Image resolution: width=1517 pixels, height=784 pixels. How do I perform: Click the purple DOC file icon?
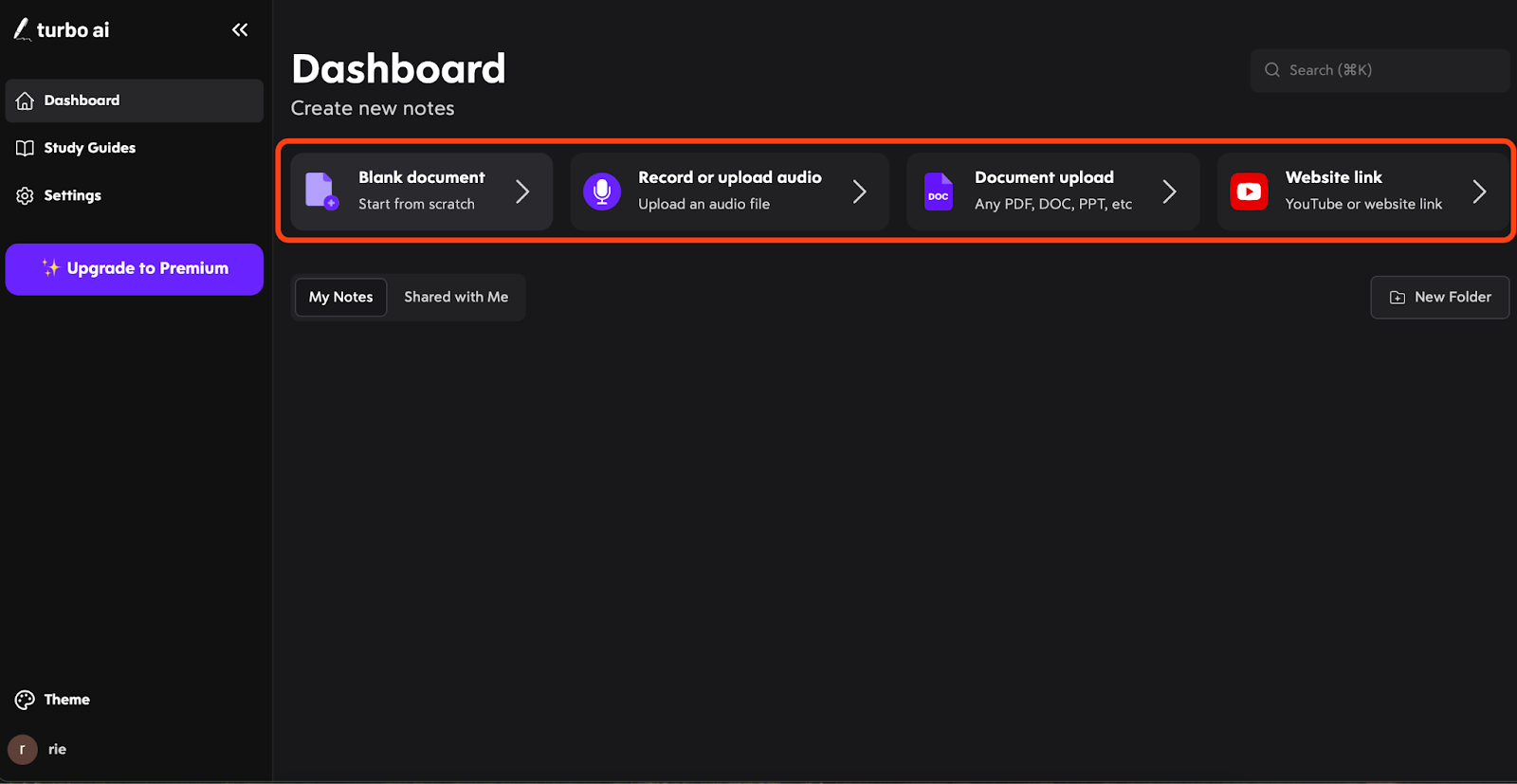pos(939,191)
